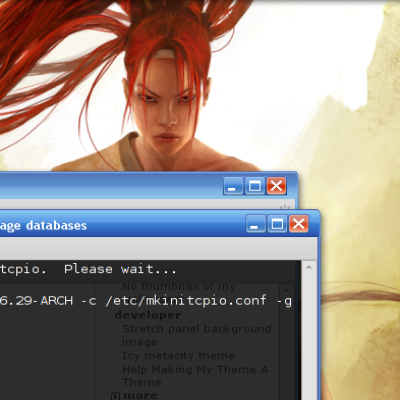Image resolution: width=400 pixels, height=400 pixels.
Task: Expand the 'more' item in dimmed list
Action: (115, 396)
